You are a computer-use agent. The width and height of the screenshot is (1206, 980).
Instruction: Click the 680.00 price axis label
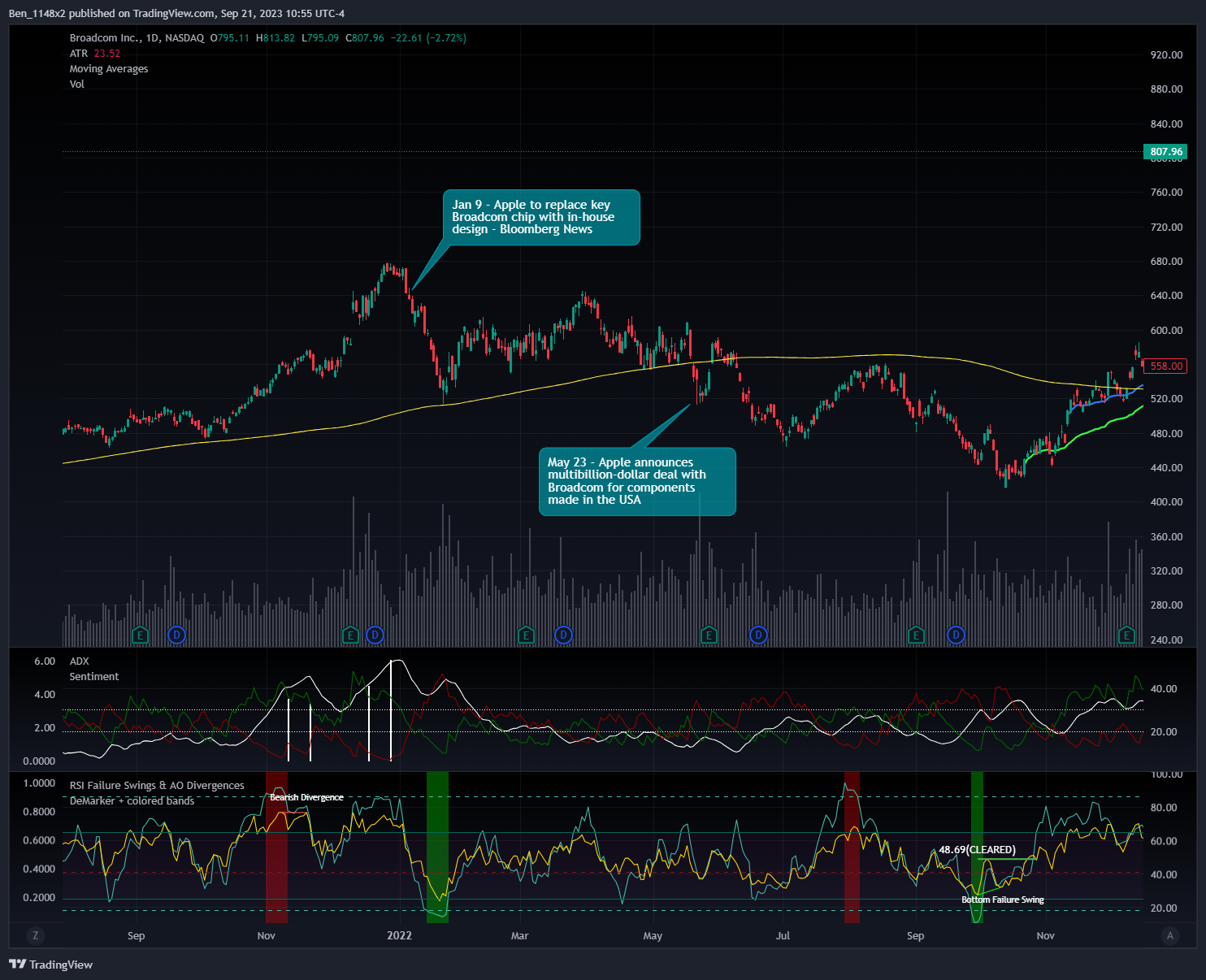1166,262
